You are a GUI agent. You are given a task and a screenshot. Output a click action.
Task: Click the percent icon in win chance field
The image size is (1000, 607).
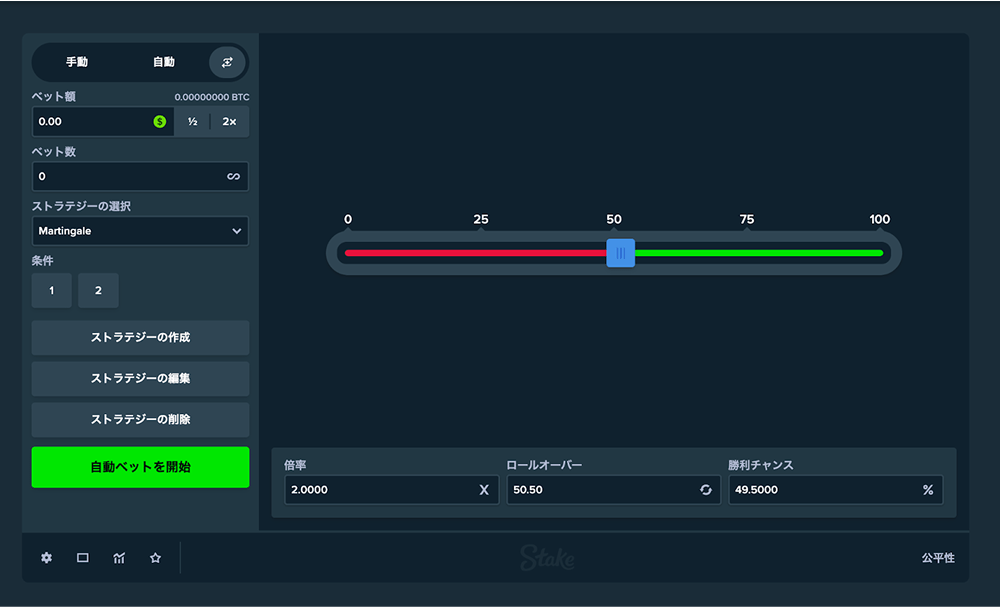click(x=928, y=490)
